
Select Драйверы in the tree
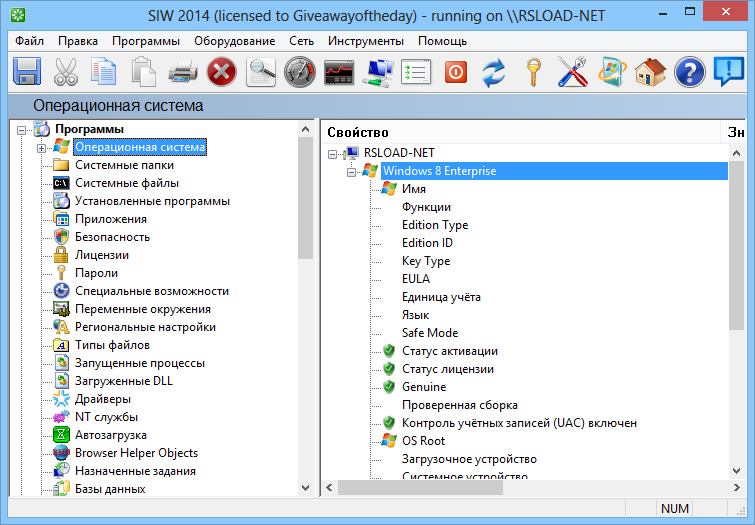[103, 399]
